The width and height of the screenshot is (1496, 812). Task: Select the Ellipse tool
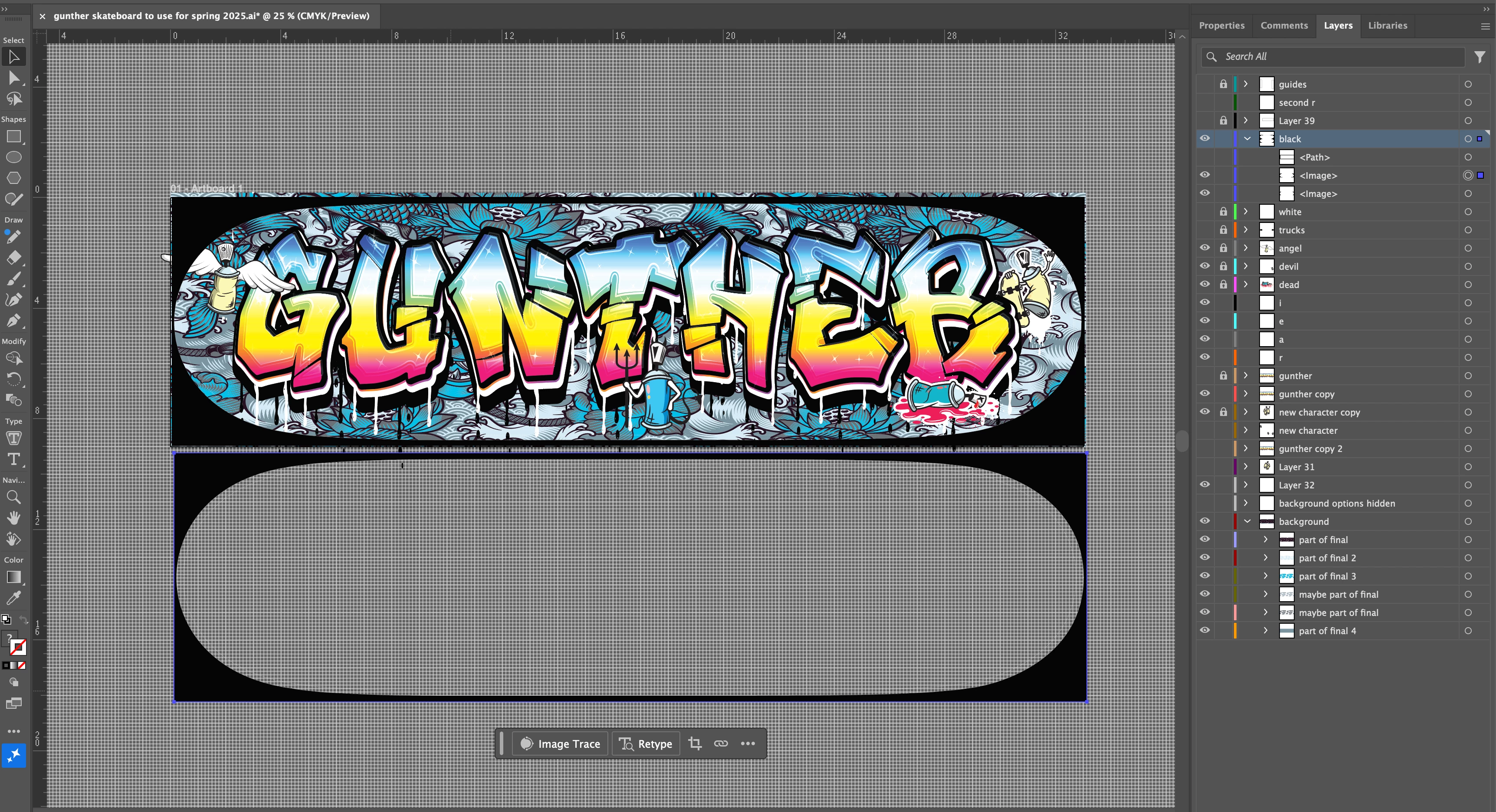tap(13, 157)
